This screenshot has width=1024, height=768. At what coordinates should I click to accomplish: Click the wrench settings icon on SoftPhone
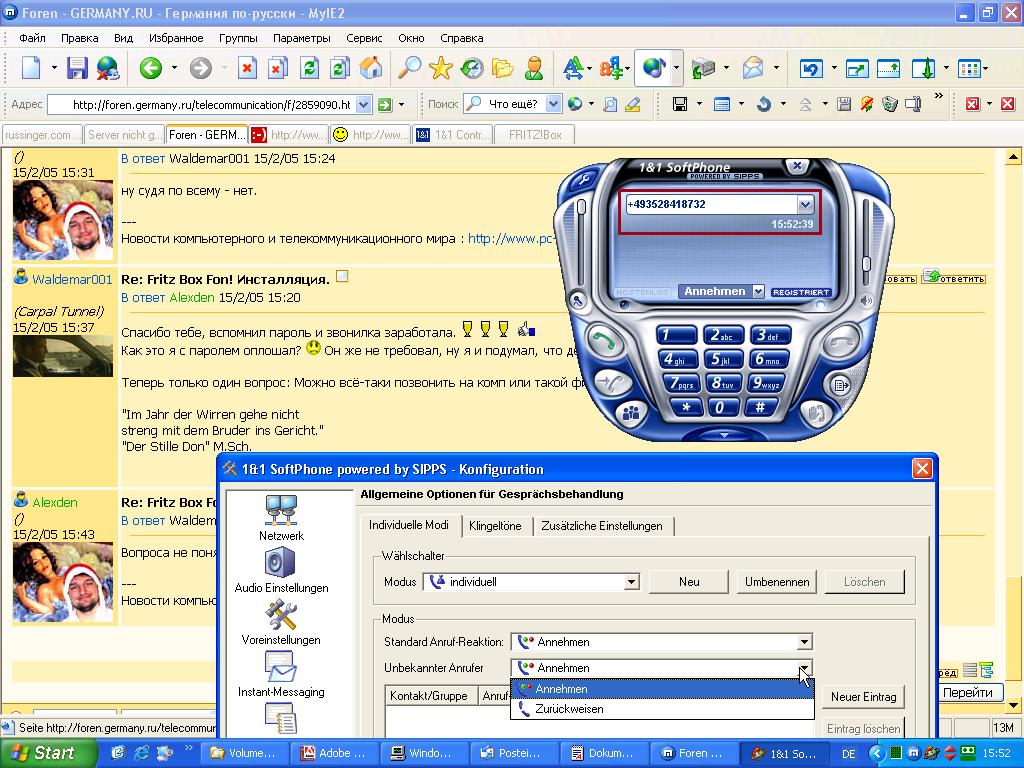click(583, 180)
